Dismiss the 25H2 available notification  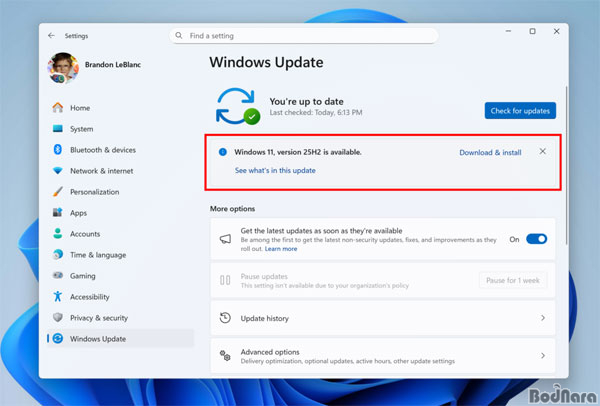coord(543,152)
